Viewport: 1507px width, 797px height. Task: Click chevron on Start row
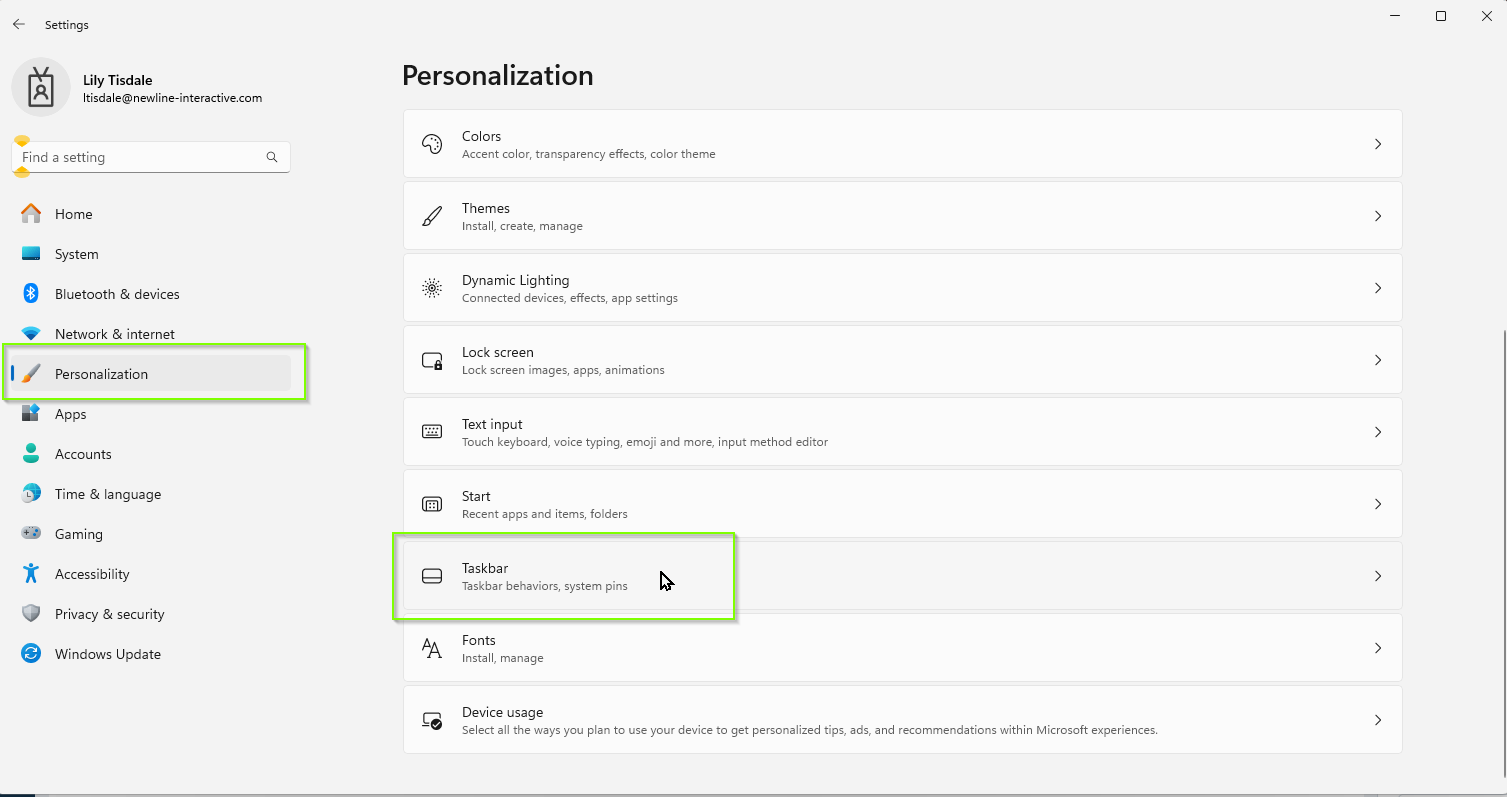point(1377,504)
